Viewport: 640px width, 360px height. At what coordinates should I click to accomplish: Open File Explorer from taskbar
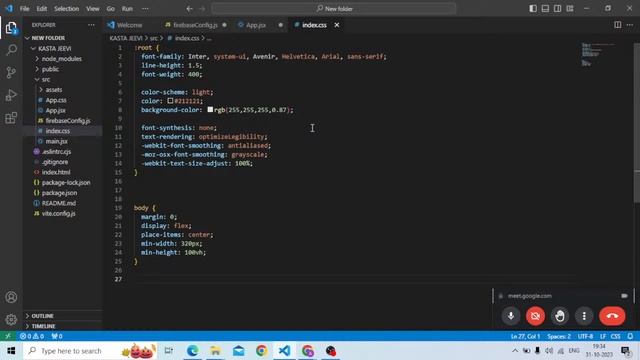(x=216, y=351)
